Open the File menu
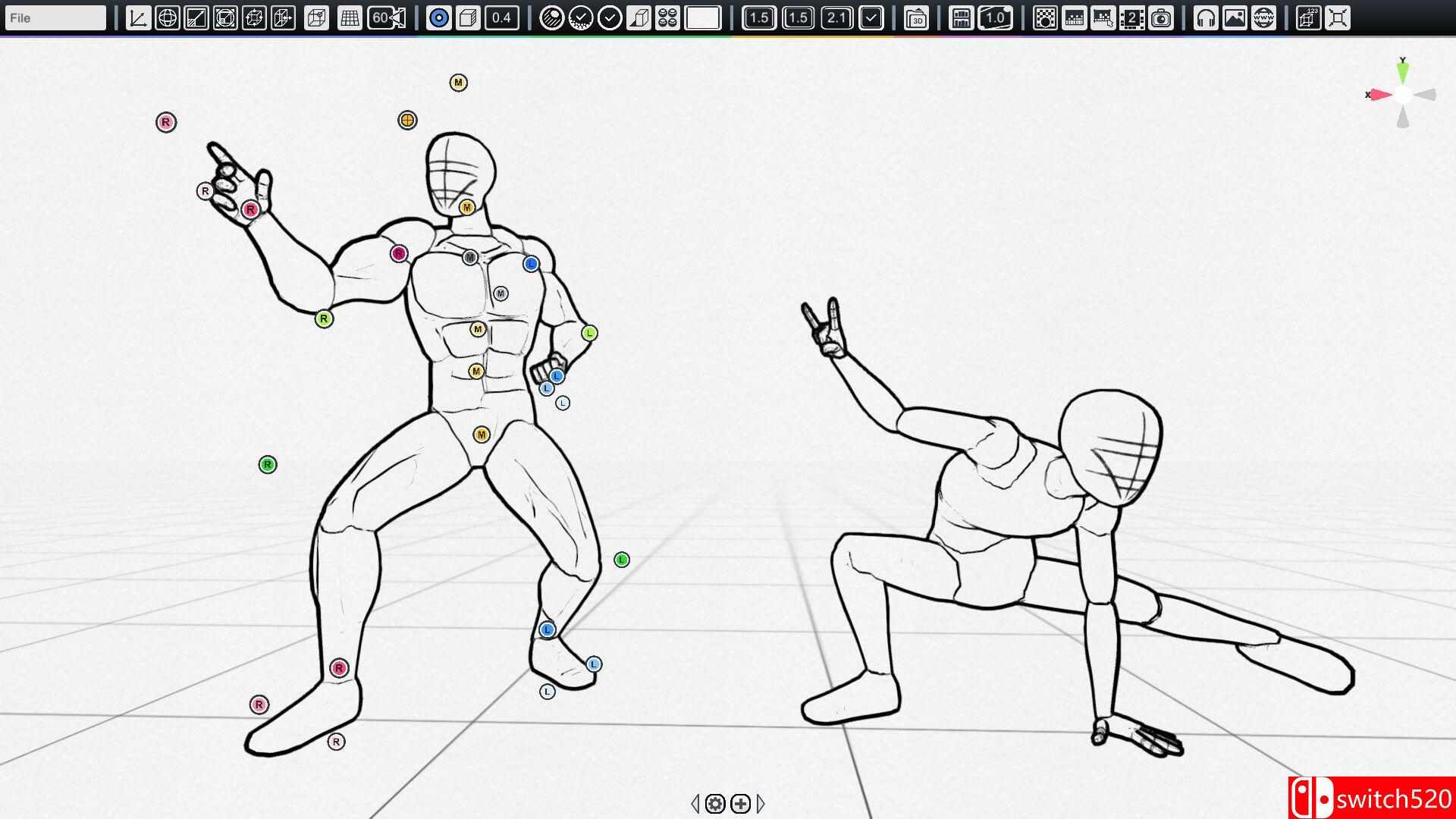This screenshot has height=819, width=1456. click(x=55, y=17)
